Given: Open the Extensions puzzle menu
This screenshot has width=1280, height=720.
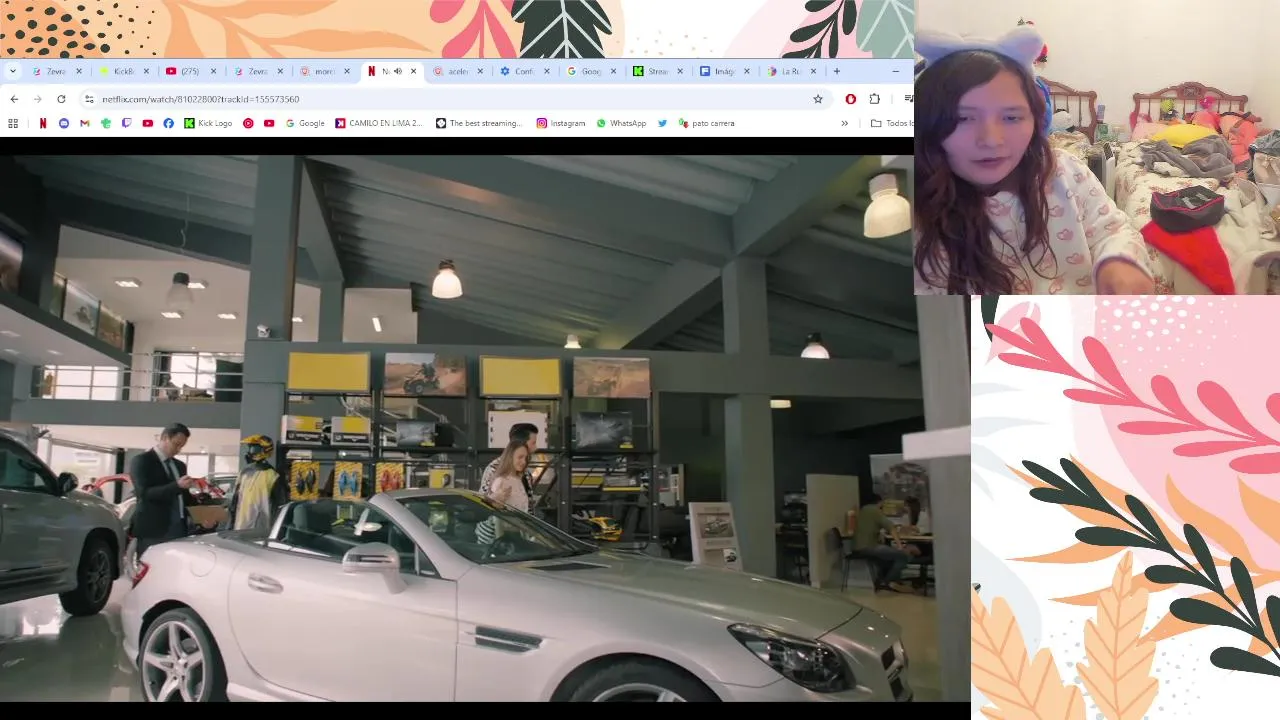Looking at the screenshot, I should pos(875,99).
